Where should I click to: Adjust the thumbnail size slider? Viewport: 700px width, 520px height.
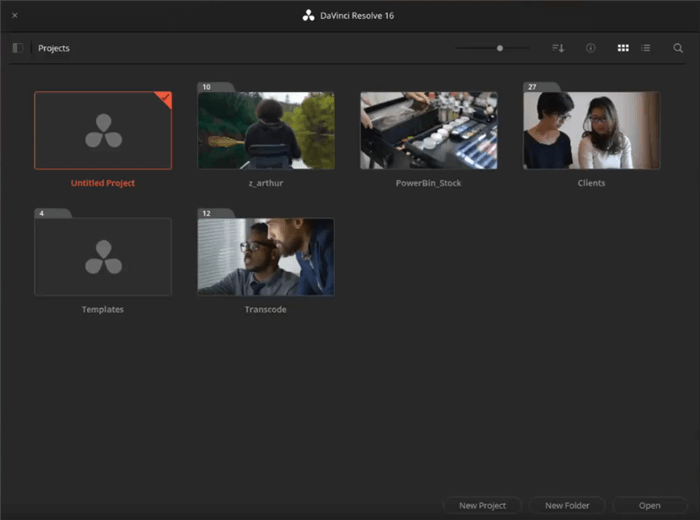(x=499, y=48)
